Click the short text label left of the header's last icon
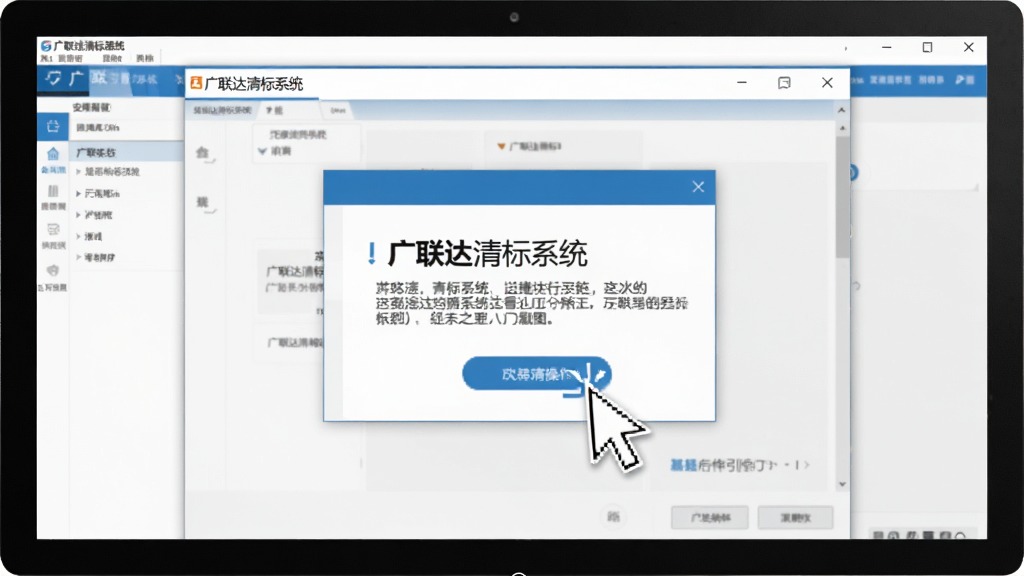 (931, 80)
